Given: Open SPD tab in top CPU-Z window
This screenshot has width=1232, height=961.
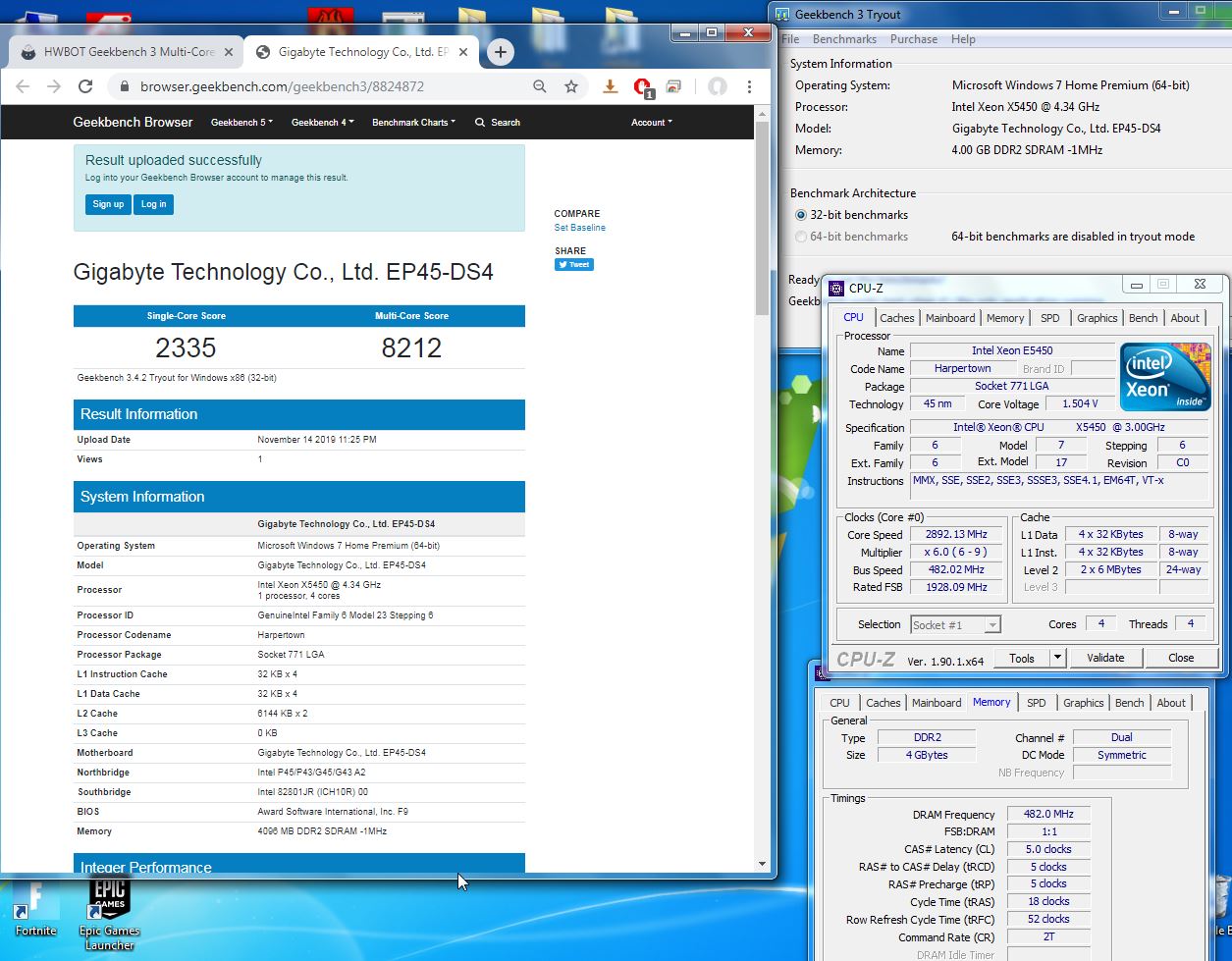Looking at the screenshot, I should tap(1049, 318).
